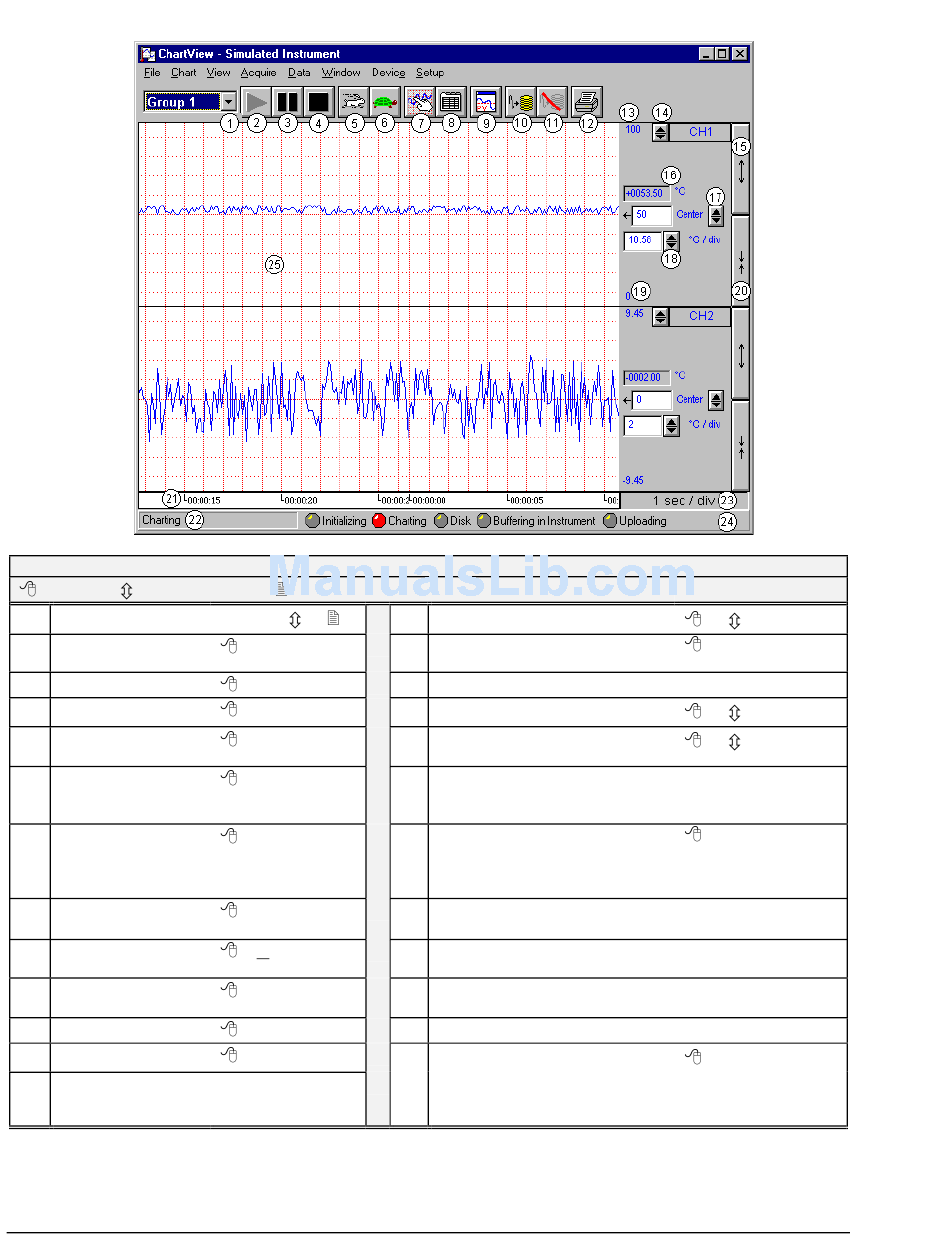The height and width of the screenshot is (1260, 950).
Task: Open the channel configuration grid icon
Action: tap(451, 101)
